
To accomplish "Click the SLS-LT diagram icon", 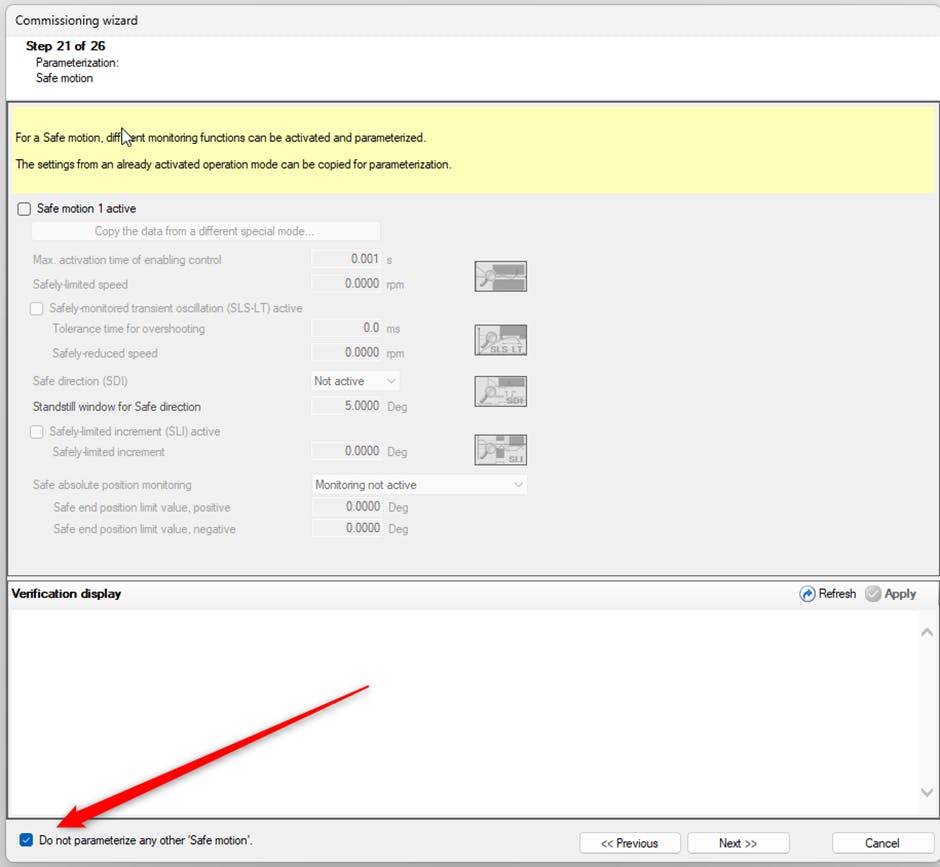I will pyautogui.click(x=500, y=340).
